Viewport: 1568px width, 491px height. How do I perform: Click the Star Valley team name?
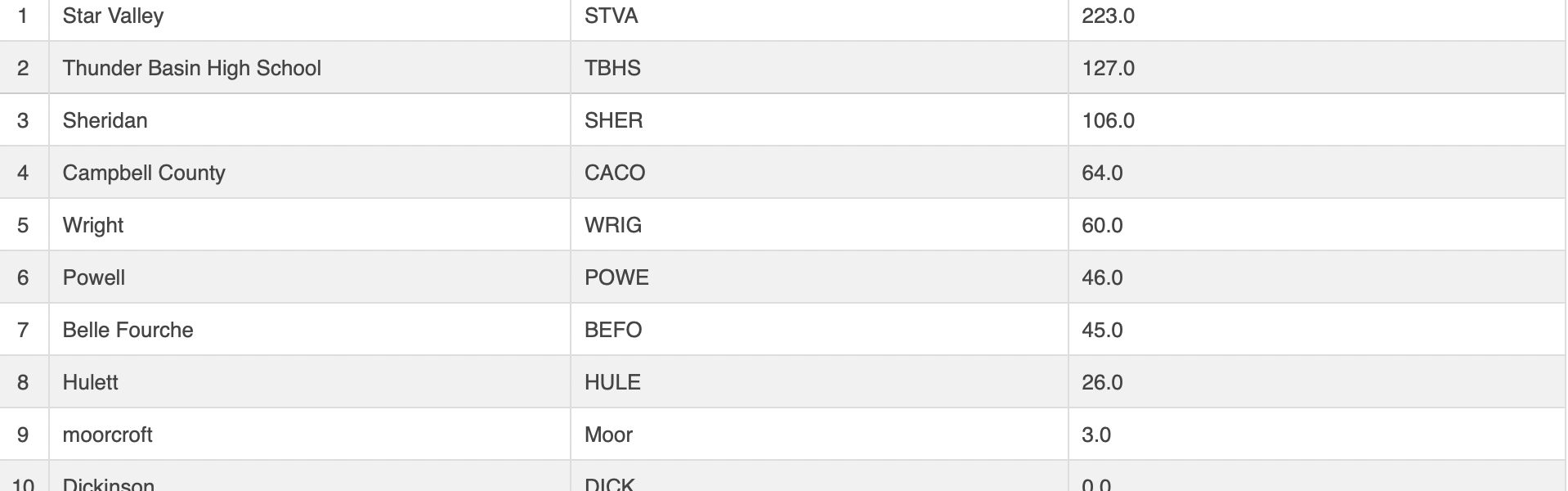[x=113, y=16]
